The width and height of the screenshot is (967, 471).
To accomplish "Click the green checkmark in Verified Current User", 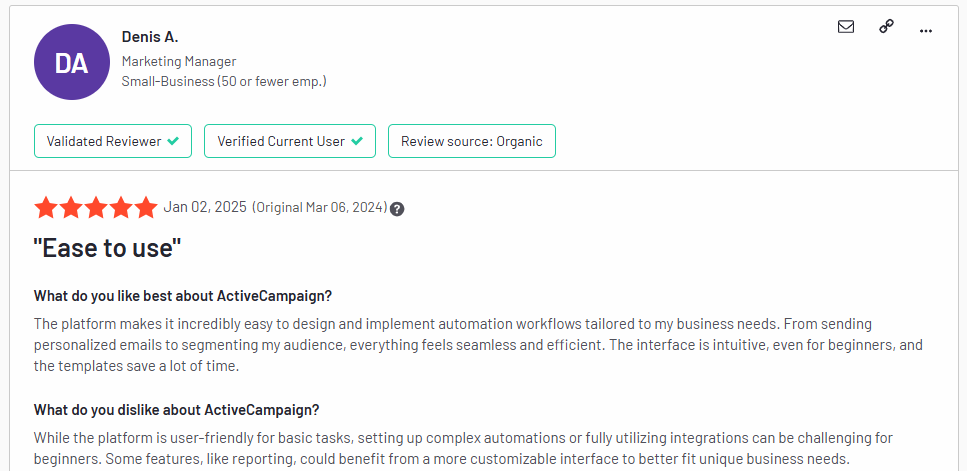I will tap(356, 141).
